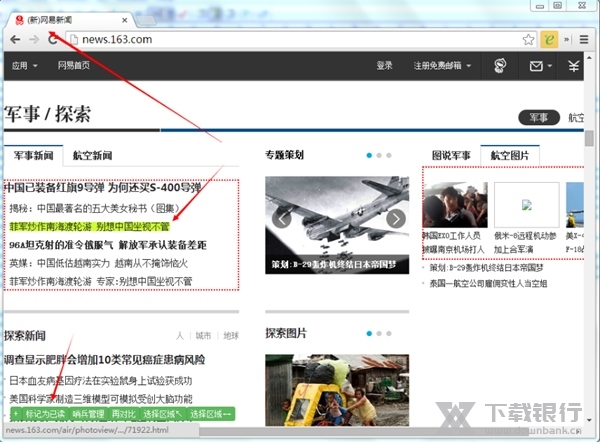Viewport: 600px width, 444px height.
Task: Filter 探索新闻 by 人
Action: coord(180,336)
